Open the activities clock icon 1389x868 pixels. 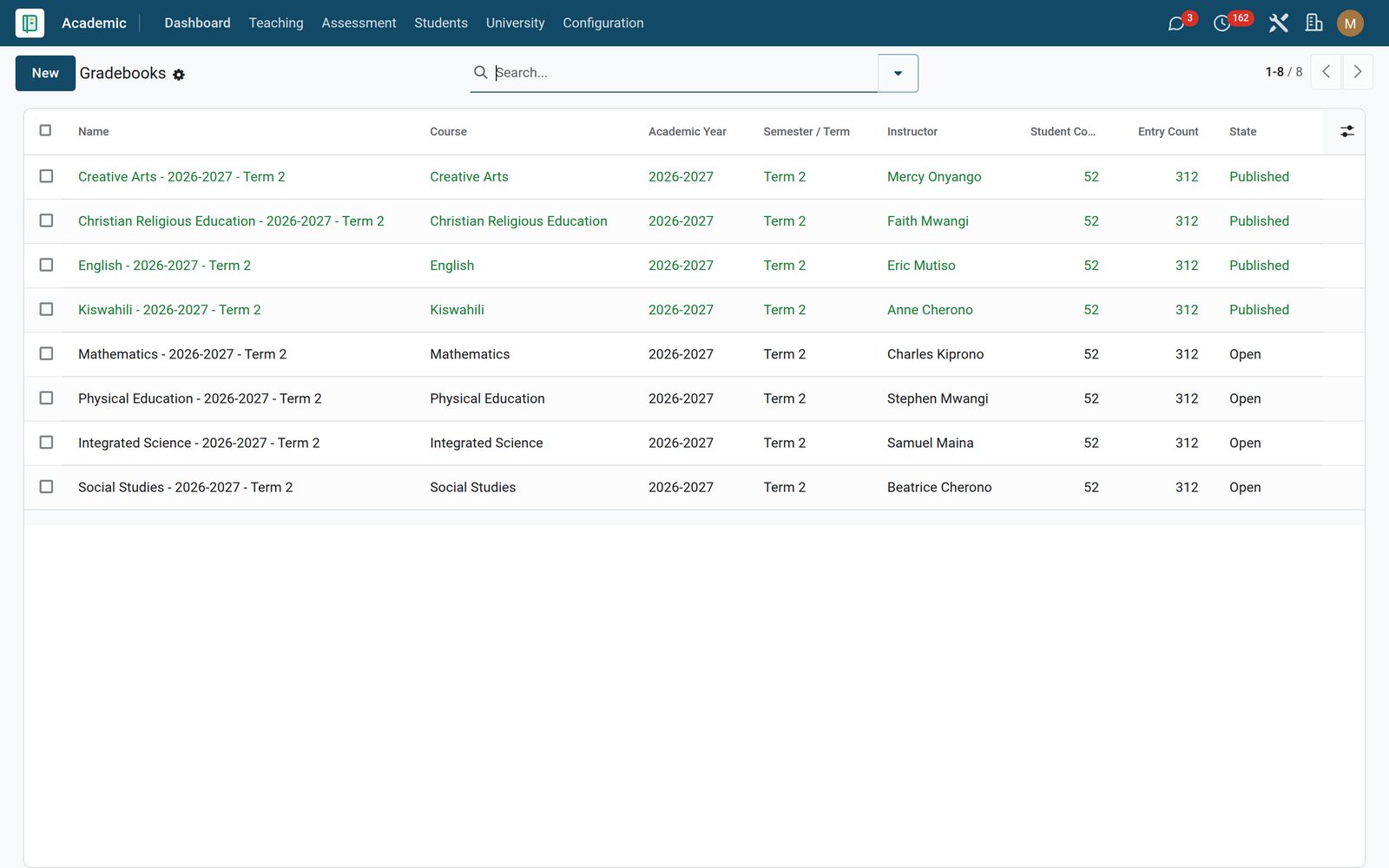[x=1221, y=23]
